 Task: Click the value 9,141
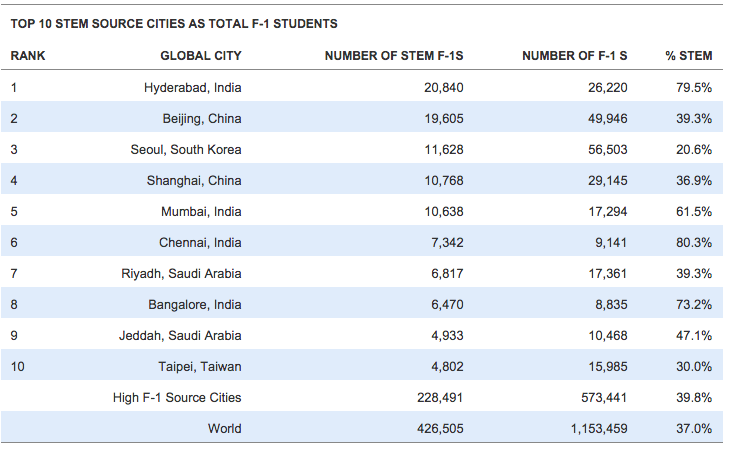click(611, 242)
